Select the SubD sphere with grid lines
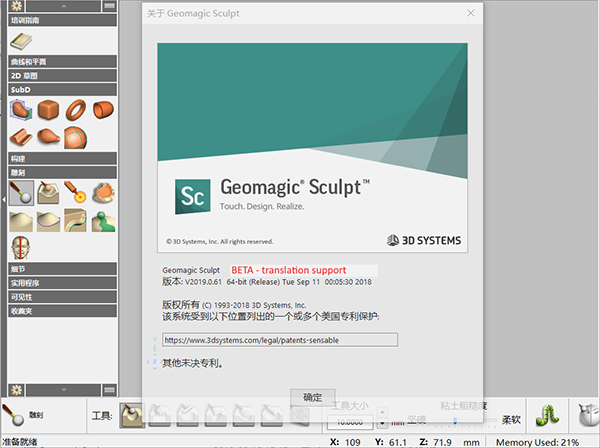This screenshot has width=600, height=448. [76, 137]
